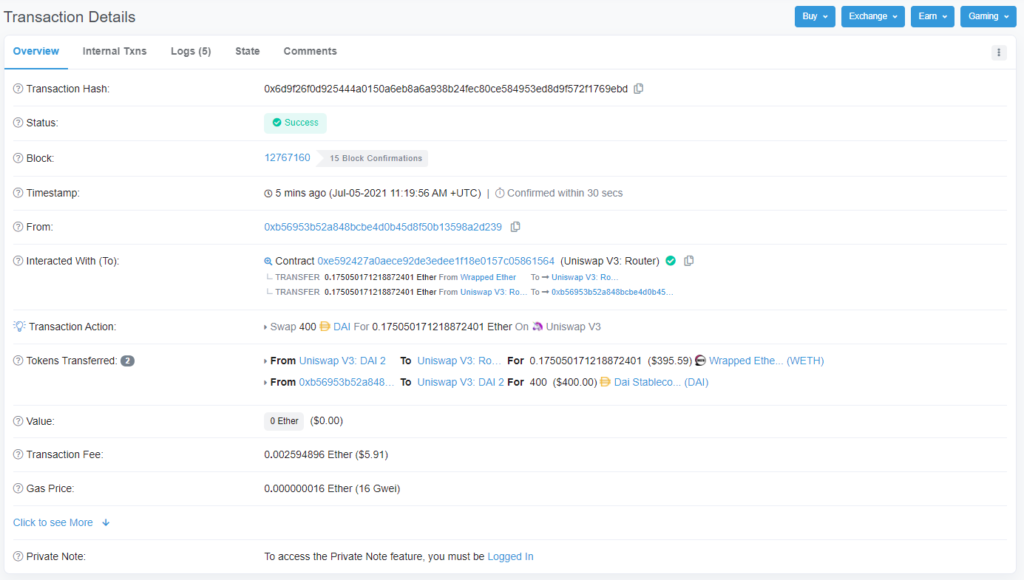Open 0xb56953b52a848bcbe4d0b45... recipient in second TRANSFER line
Screen dimensions: 1024x580
pyautogui.click(x=612, y=292)
